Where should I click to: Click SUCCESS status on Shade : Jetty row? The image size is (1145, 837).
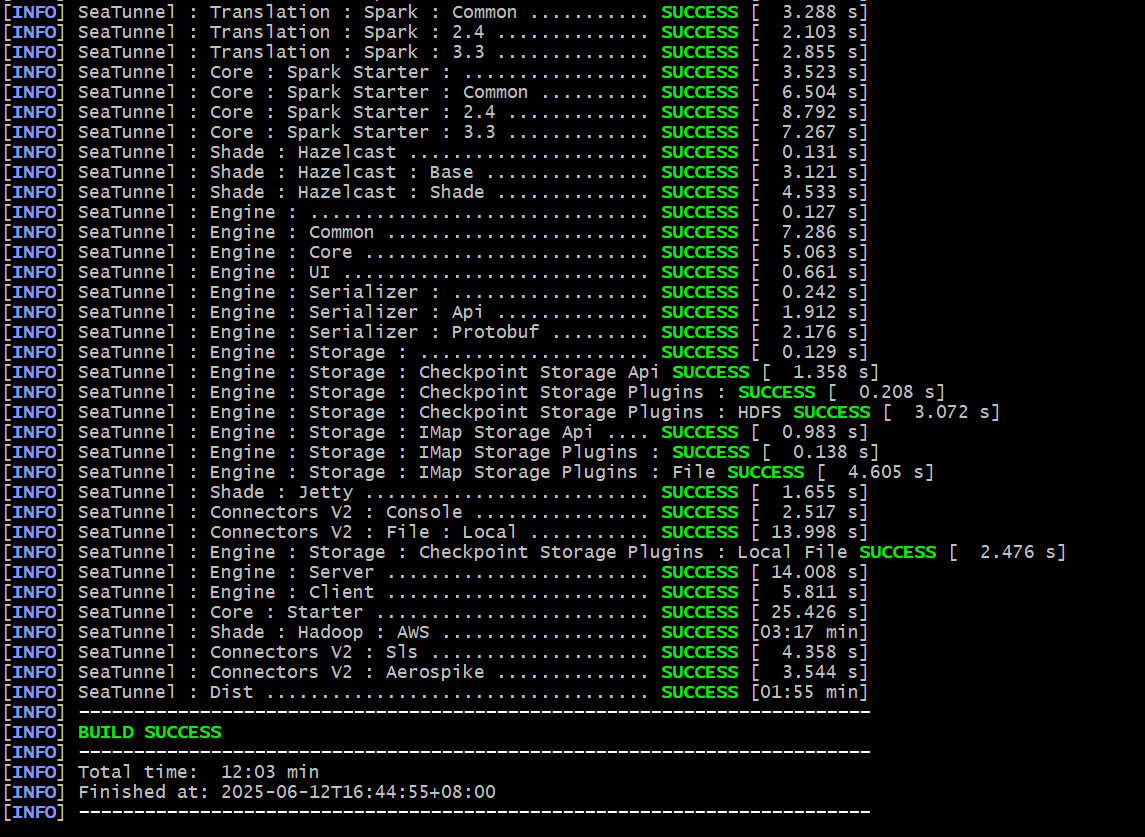[x=700, y=492]
